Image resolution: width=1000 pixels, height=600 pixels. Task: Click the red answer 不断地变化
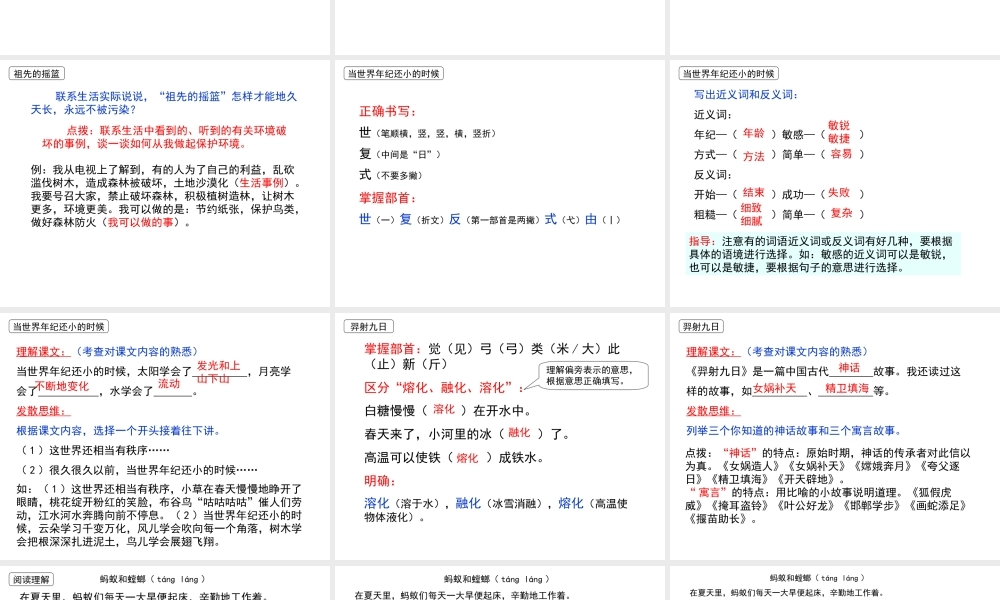click(x=62, y=386)
